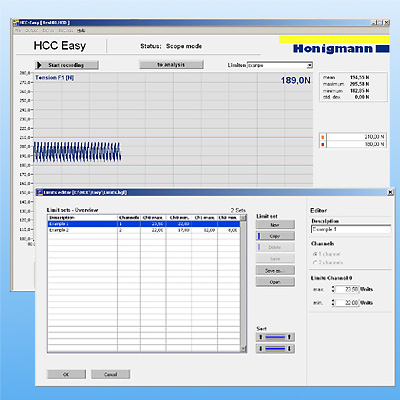Viewport: 400px width, 400px height.
Task: Select the Example 1 row
Action: tap(144, 224)
